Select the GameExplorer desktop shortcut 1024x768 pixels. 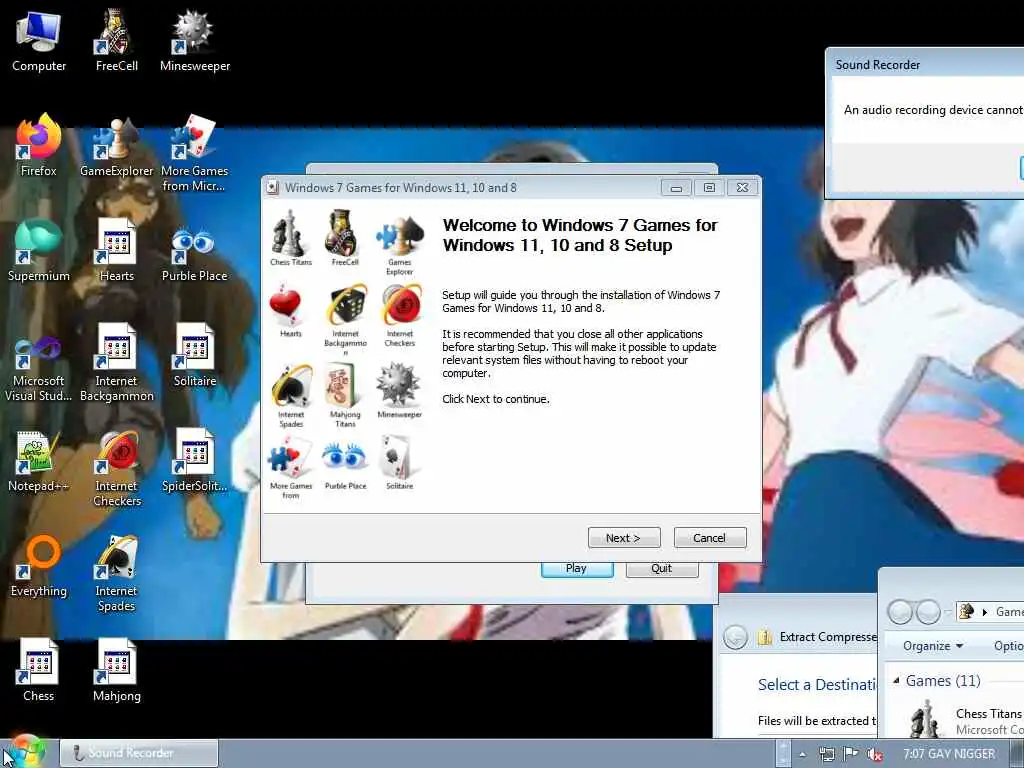(116, 146)
